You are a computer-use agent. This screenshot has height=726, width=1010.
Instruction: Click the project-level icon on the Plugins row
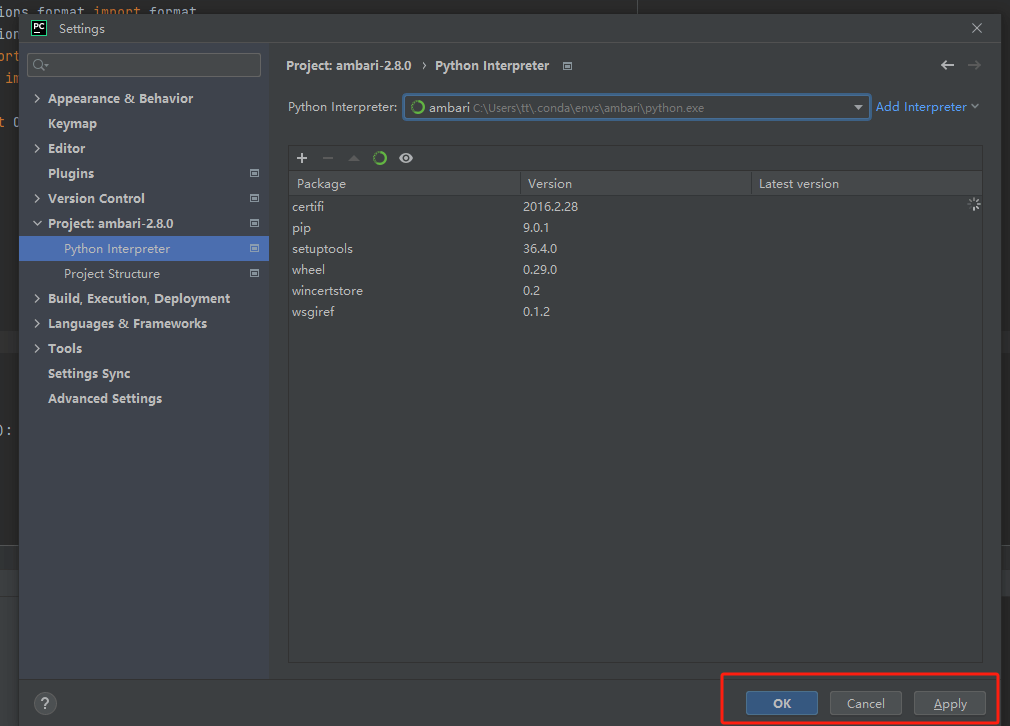pos(254,173)
